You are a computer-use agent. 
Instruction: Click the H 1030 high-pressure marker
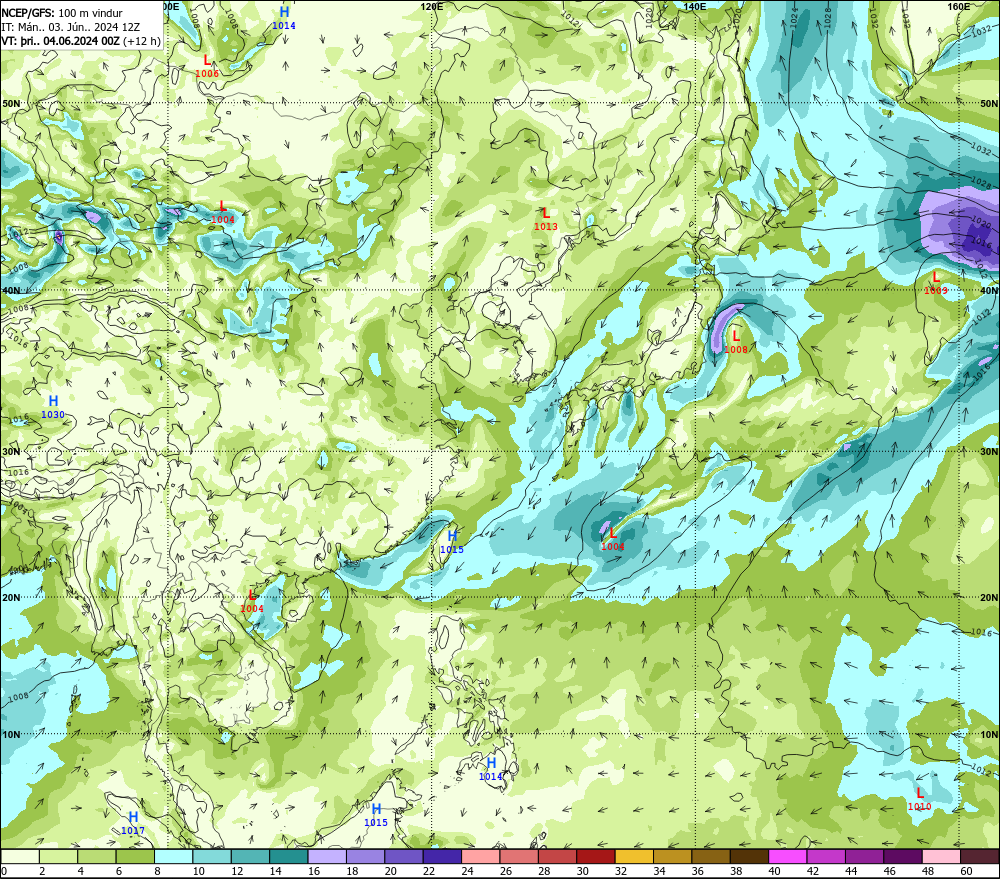pyautogui.click(x=53, y=407)
